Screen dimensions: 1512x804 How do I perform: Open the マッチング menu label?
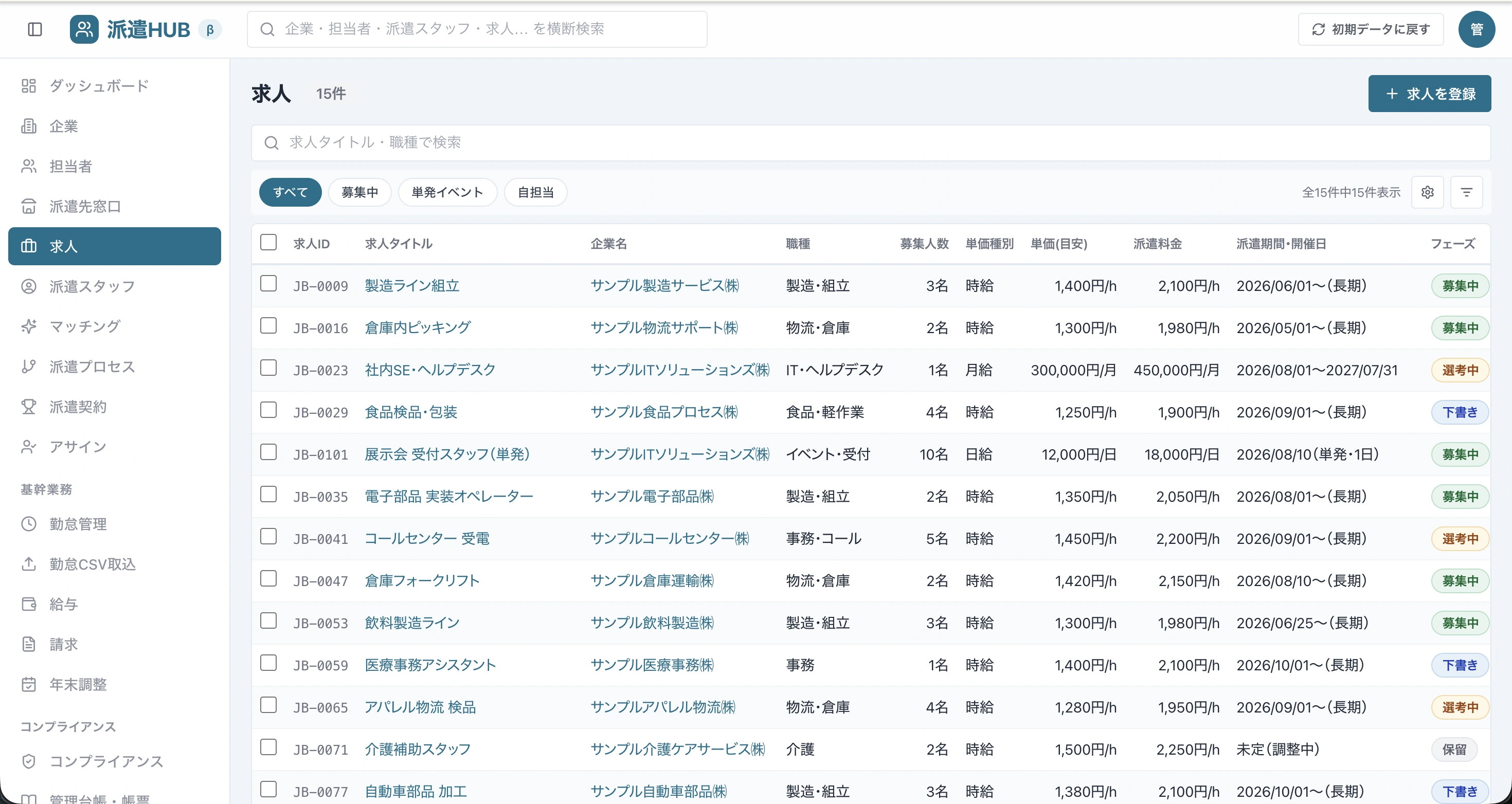pos(85,326)
